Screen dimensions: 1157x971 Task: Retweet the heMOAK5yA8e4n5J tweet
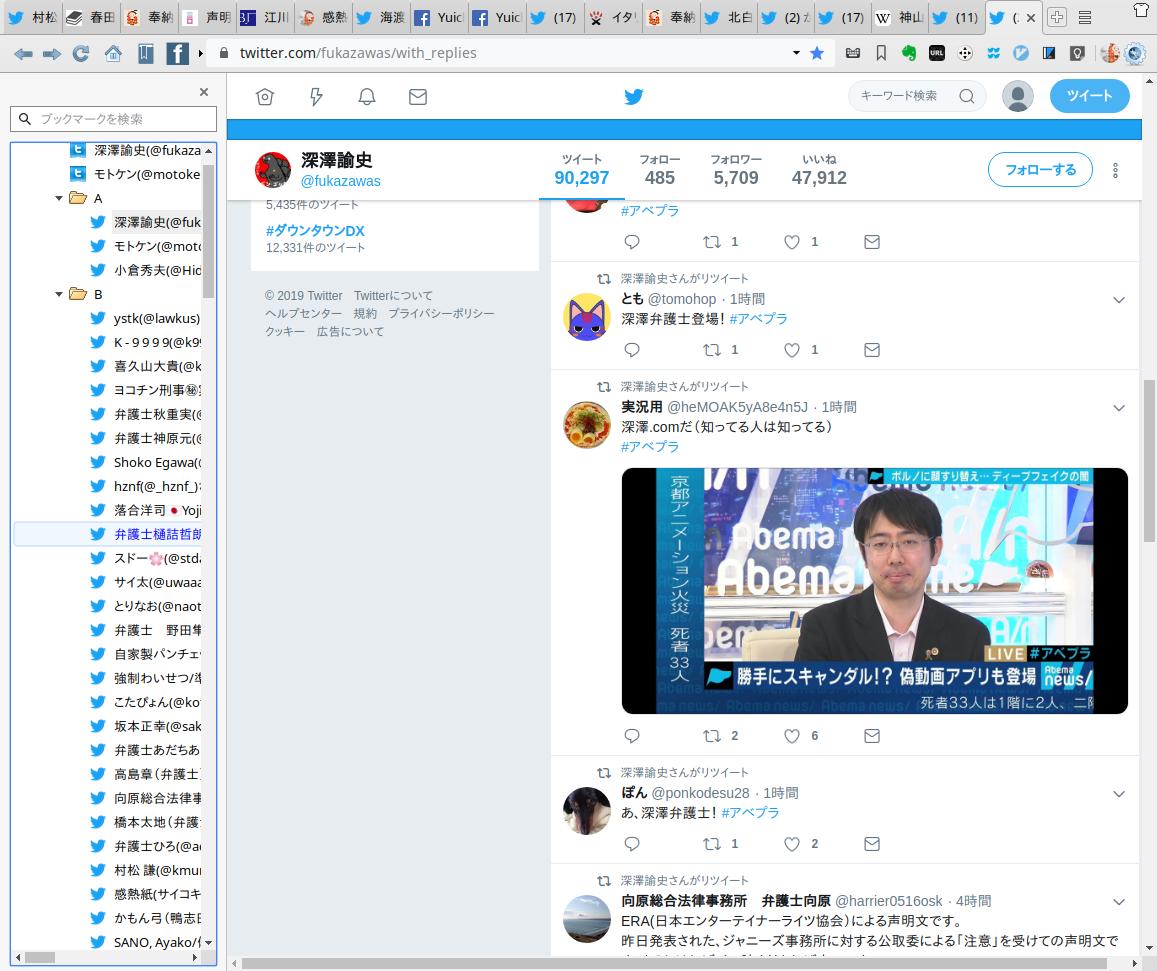[711, 736]
